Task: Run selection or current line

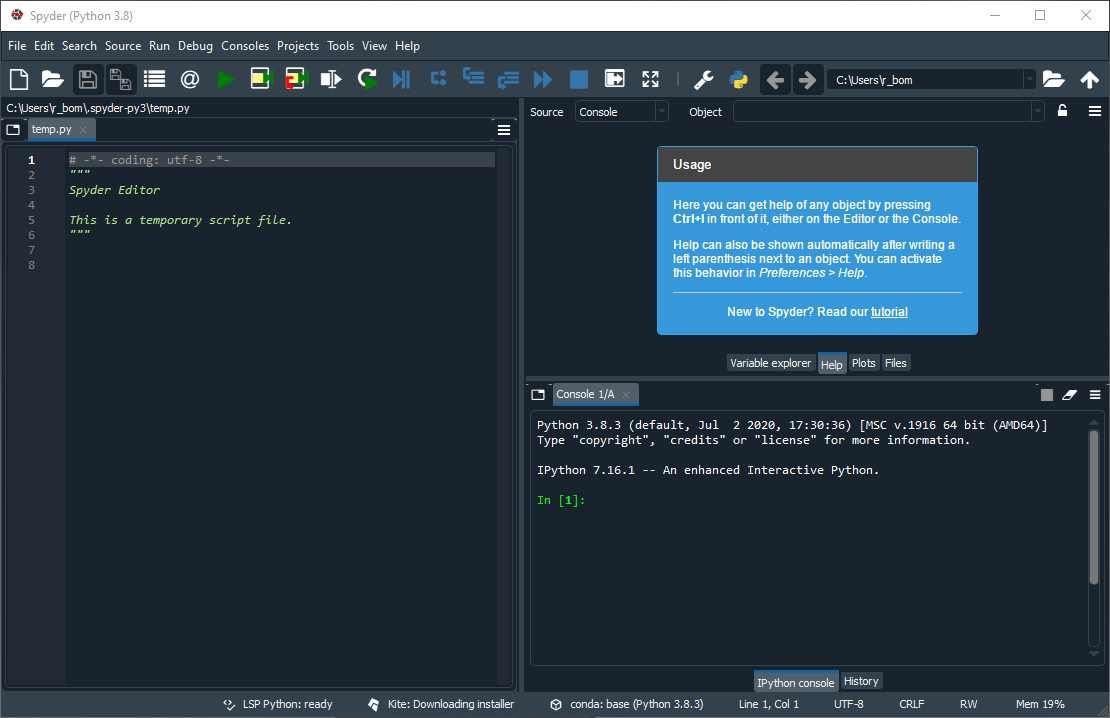Action: tap(331, 79)
